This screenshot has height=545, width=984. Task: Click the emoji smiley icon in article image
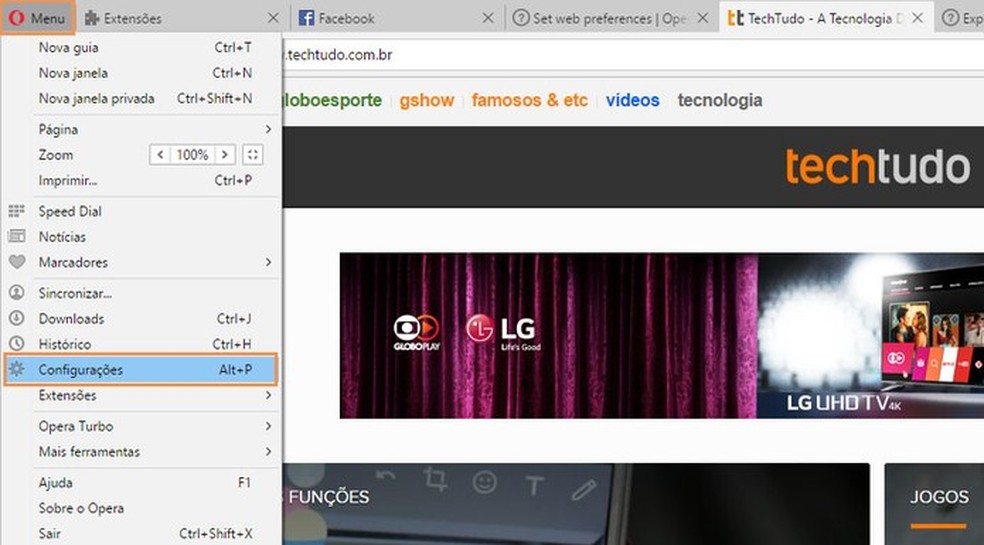(x=484, y=482)
